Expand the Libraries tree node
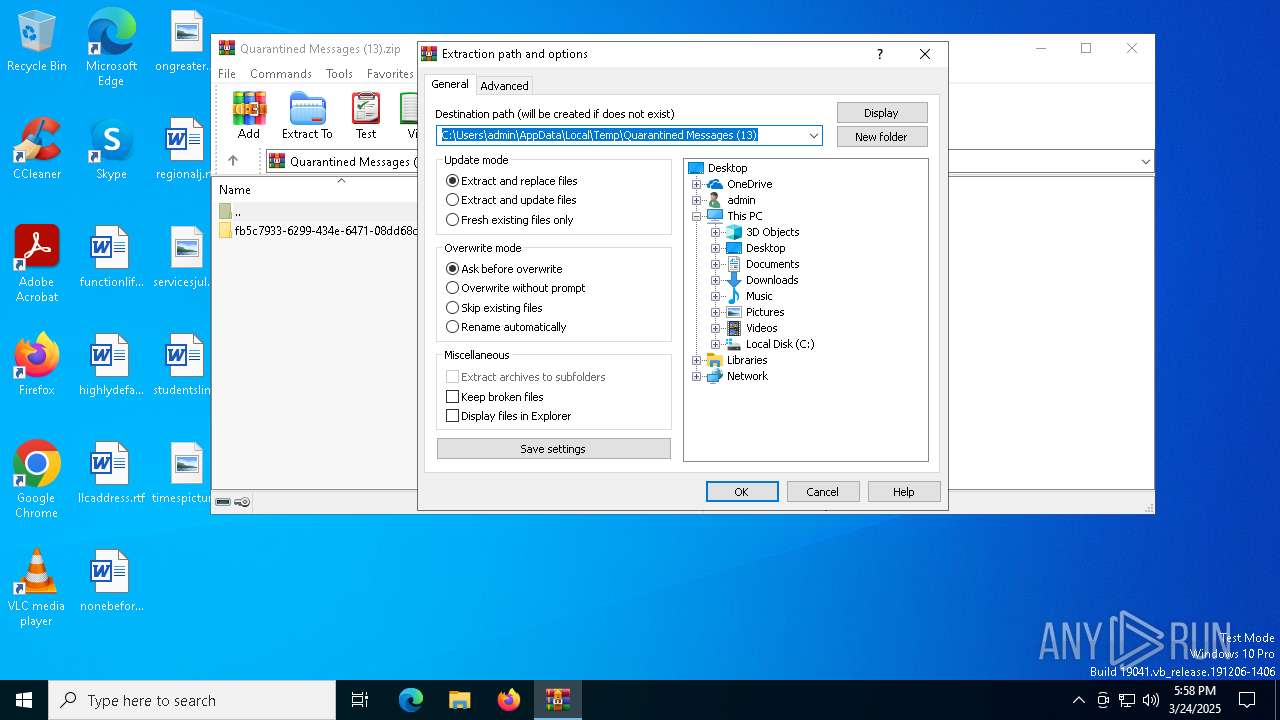The width and height of the screenshot is (1280, 720). tap(697, 360)
